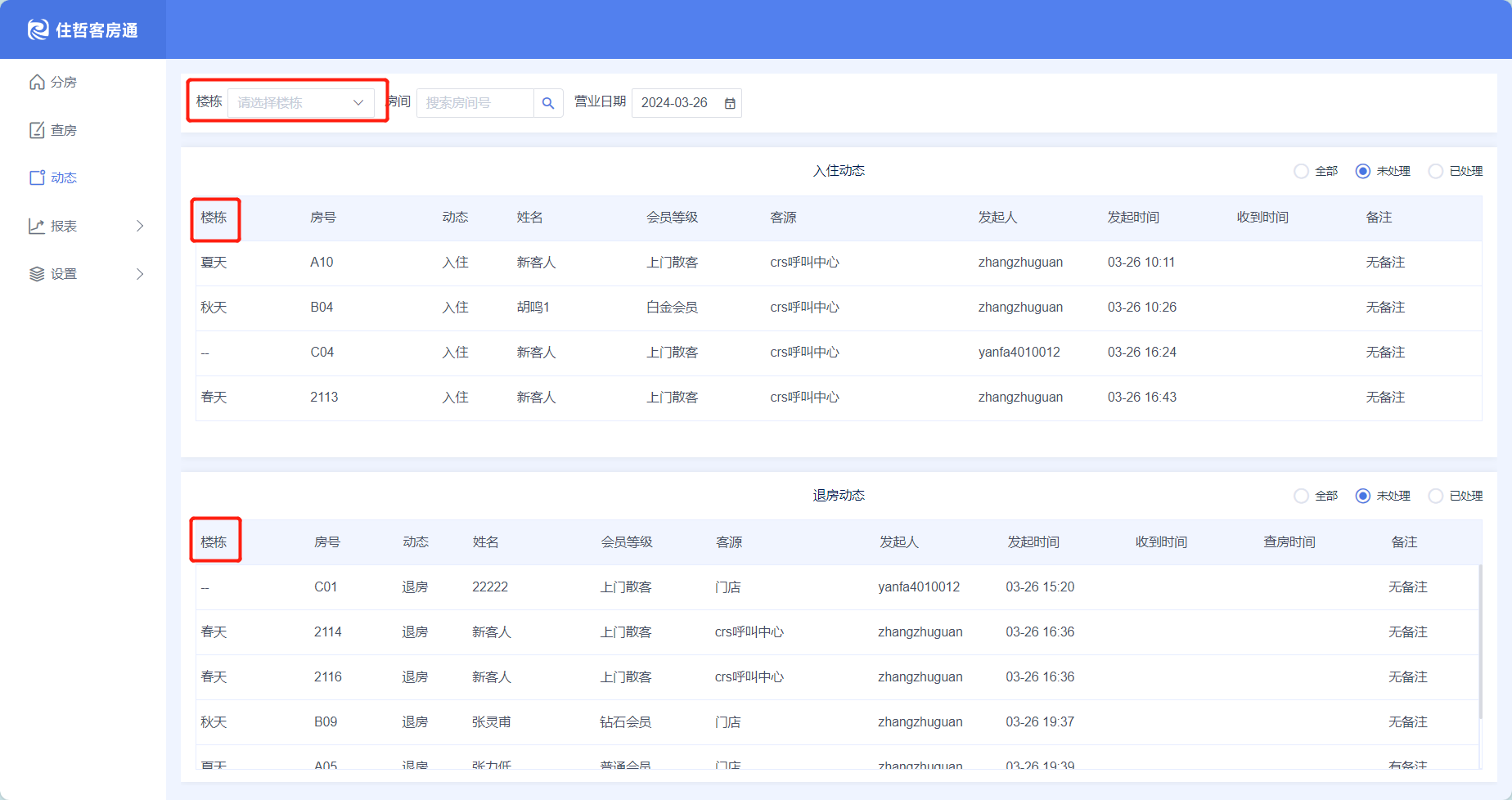Viewport: 1512px width, 800px height.
Task: Click the 营业日期 2024-03-26 date field
Action: click(686, 103)
